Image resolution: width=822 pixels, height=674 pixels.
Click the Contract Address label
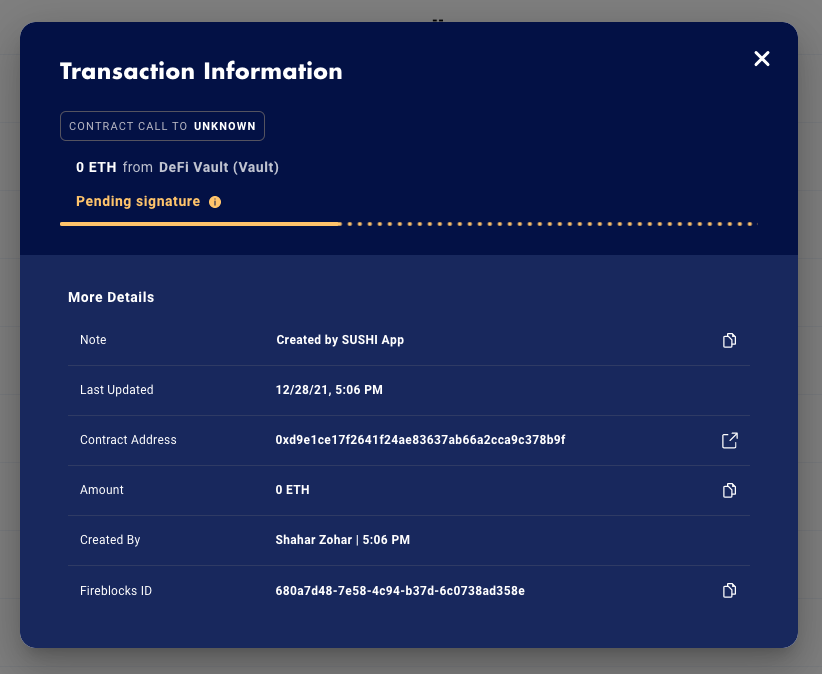(128, 440)
